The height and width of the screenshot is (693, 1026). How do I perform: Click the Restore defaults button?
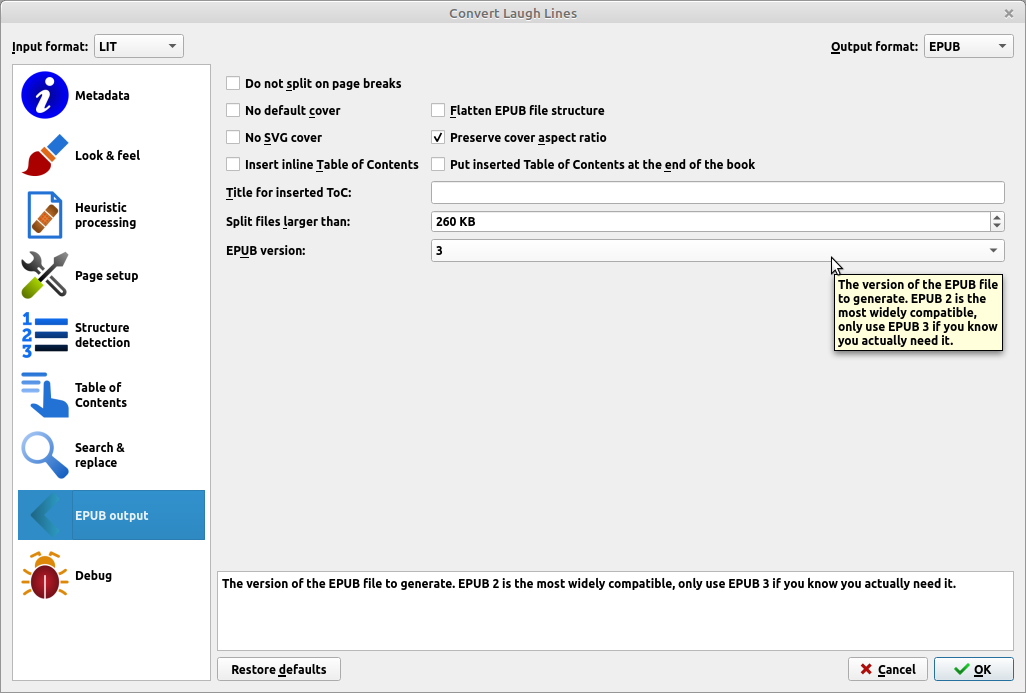click(x=278, y=669)
